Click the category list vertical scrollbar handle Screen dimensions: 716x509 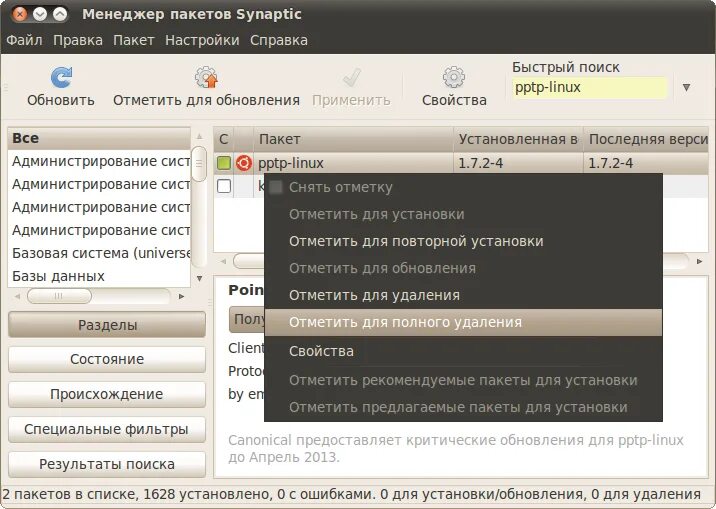coord(199,164)
